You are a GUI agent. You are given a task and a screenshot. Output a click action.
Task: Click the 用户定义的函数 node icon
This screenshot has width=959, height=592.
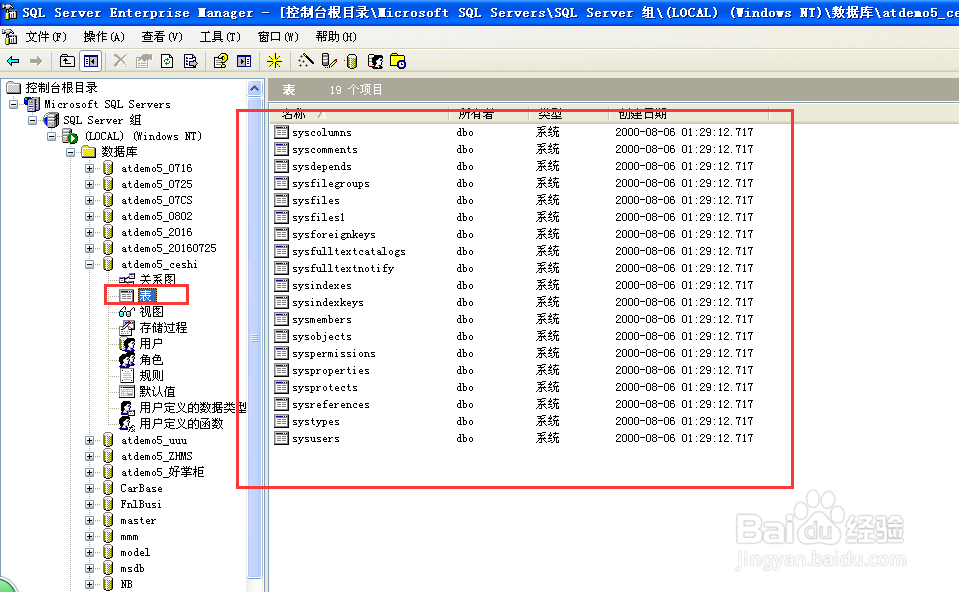[127, 423]
